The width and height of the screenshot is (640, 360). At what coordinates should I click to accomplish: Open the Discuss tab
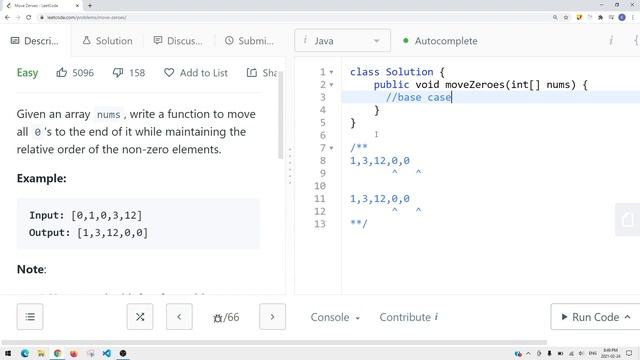point(178,41)
